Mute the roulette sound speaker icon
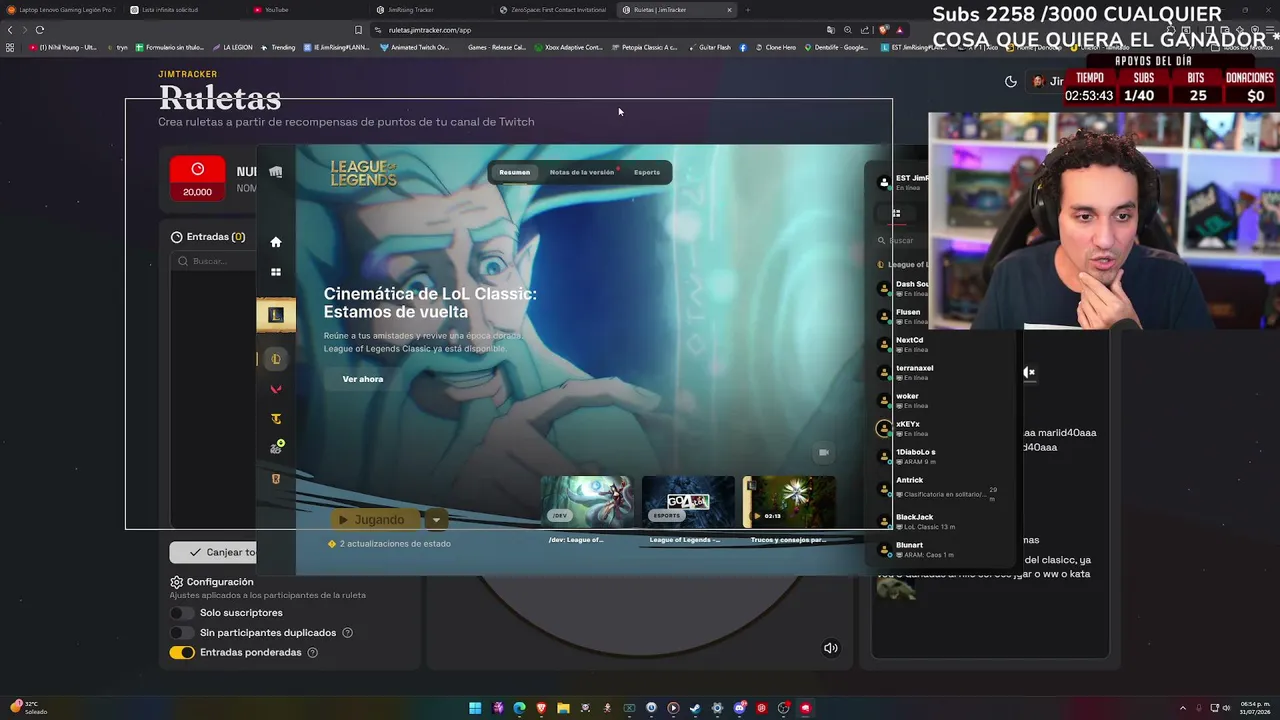1280x720 pixels. pyautogui.click(x=830, y=648)
